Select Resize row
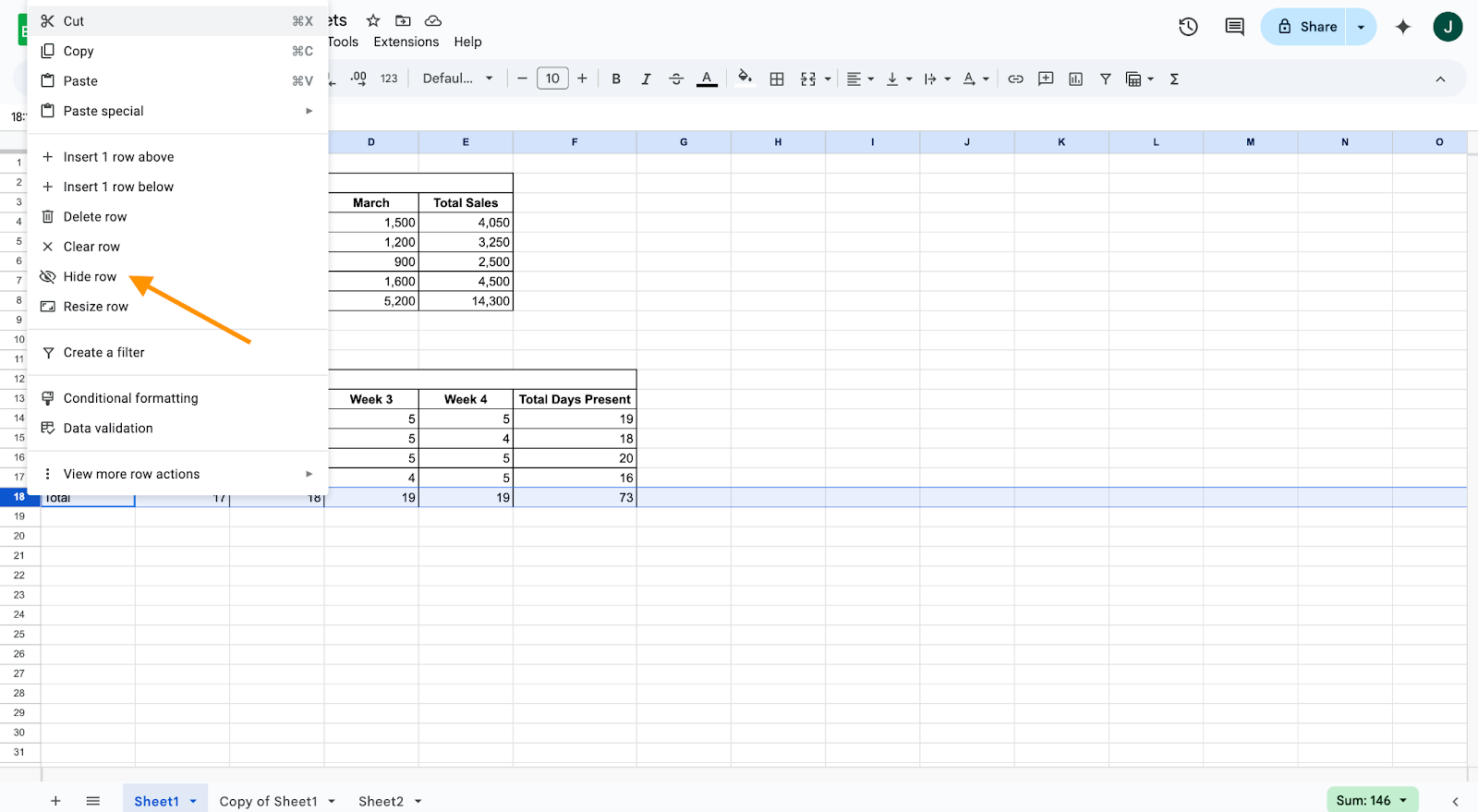1478x812 pixels. point(177,307)
